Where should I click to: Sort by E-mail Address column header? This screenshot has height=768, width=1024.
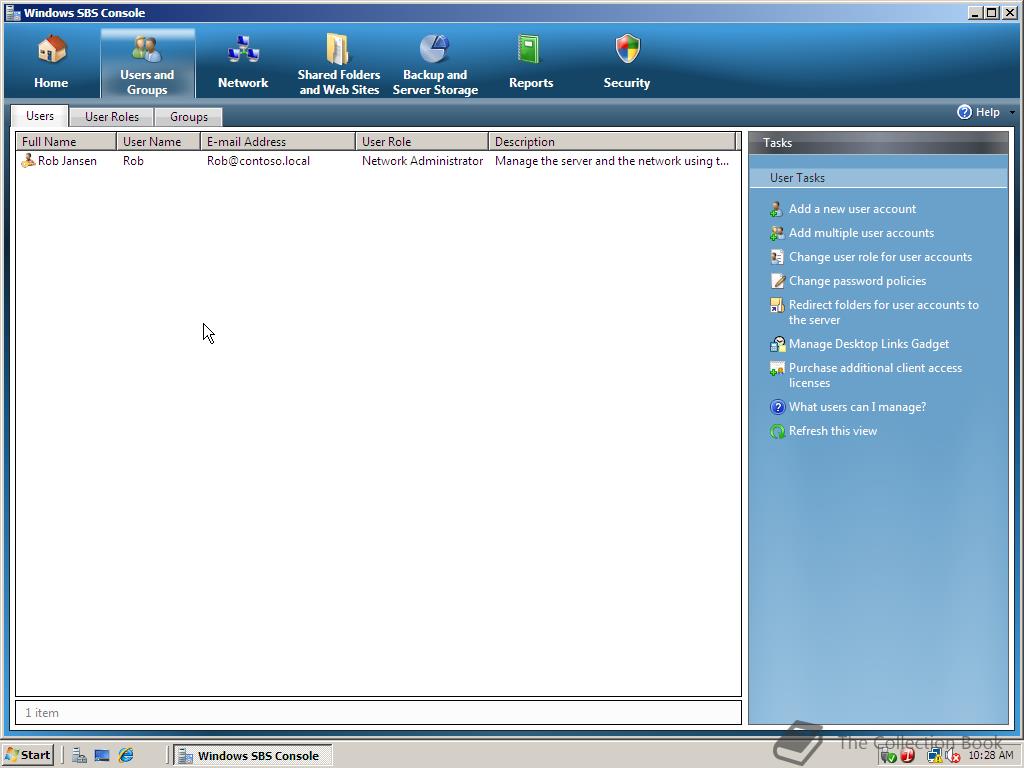pos(278,142)
